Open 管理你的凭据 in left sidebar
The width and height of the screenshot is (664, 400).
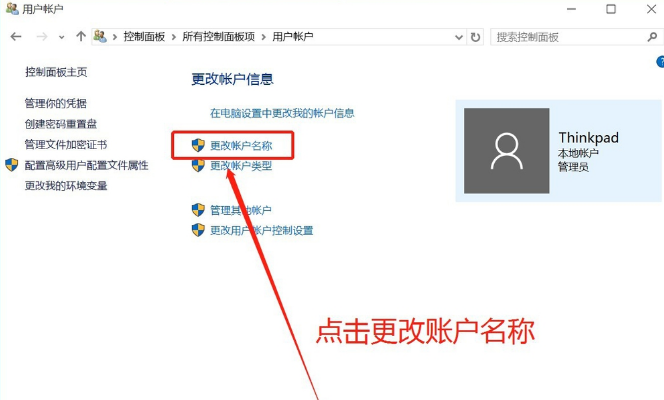[x=55, y=103]
